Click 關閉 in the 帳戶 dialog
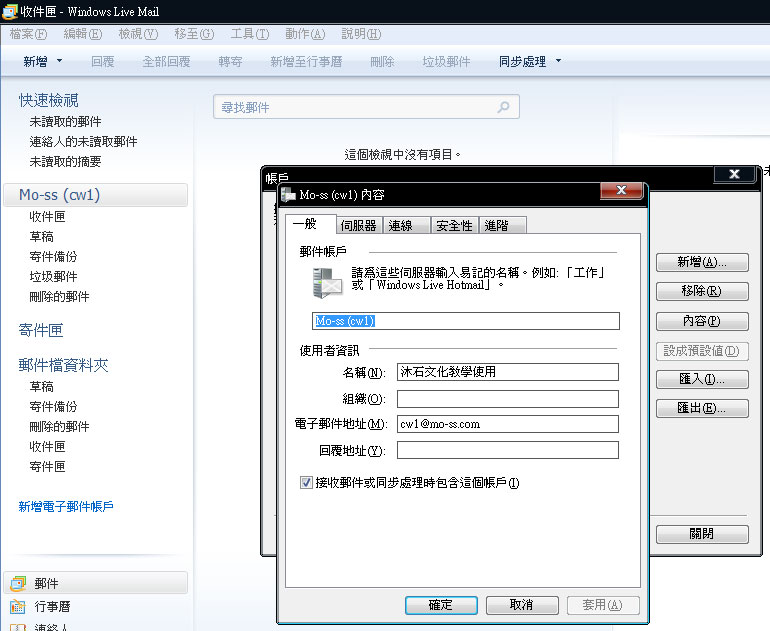This screenshot has height=631, width=770. [702, 534]
